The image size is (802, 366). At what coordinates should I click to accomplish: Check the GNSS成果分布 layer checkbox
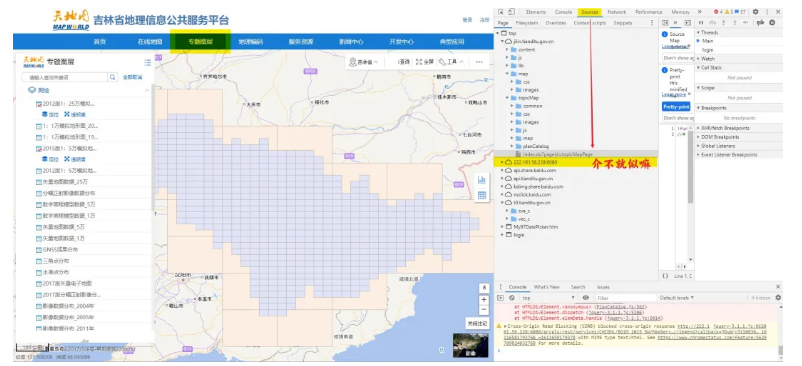point(38,250)
